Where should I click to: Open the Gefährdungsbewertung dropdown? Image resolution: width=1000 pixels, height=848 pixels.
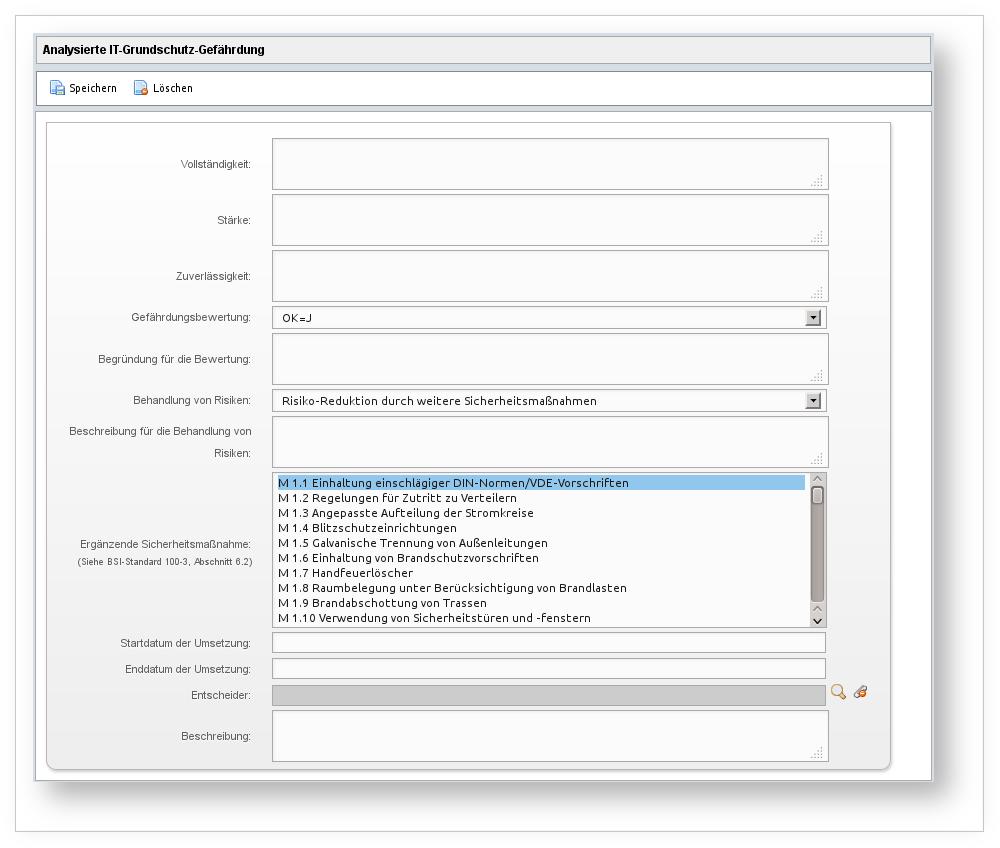click(x=813, y=318)
